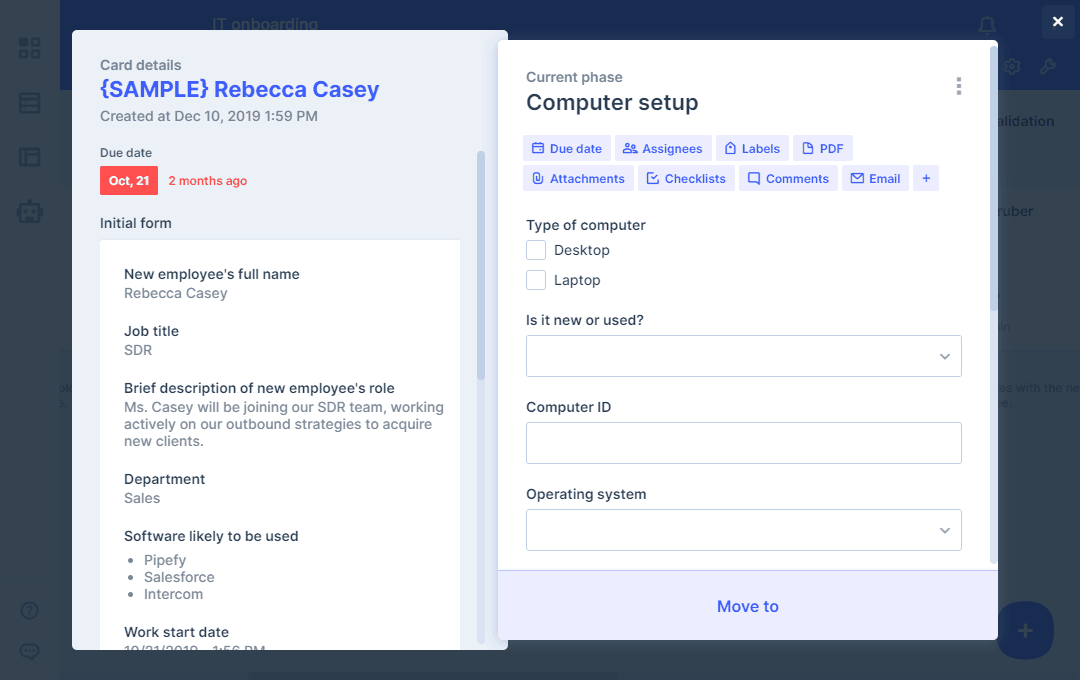Viewport: 1080px width, 680px height.
Task: Click the plus icon to add more fields
Action: point(926,178)
